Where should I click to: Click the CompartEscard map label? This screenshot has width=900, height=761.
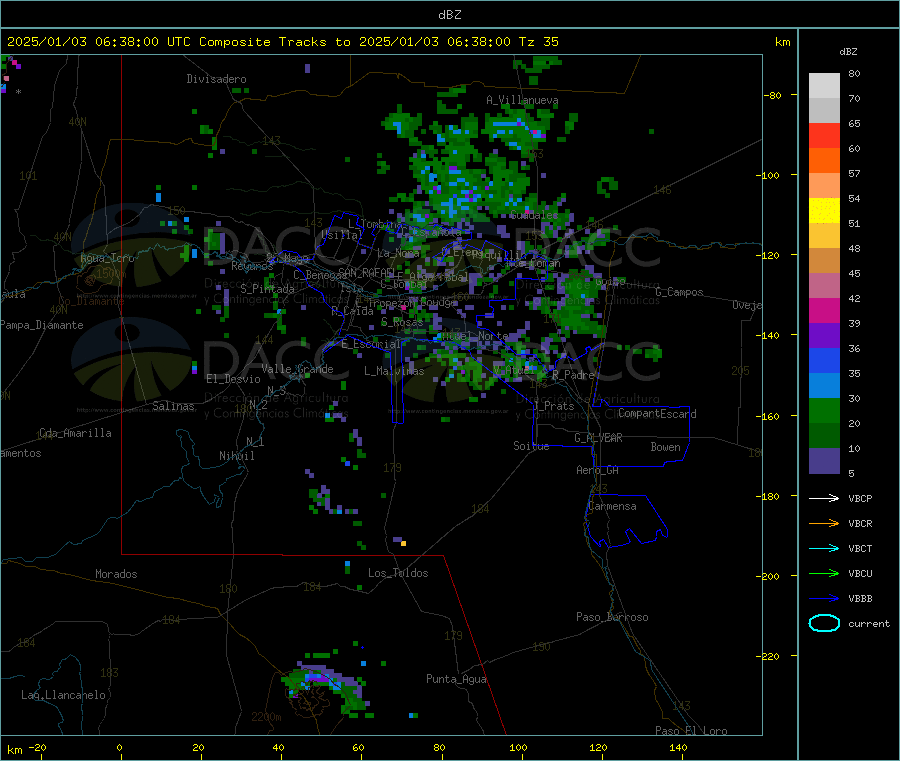pos(657,414)
